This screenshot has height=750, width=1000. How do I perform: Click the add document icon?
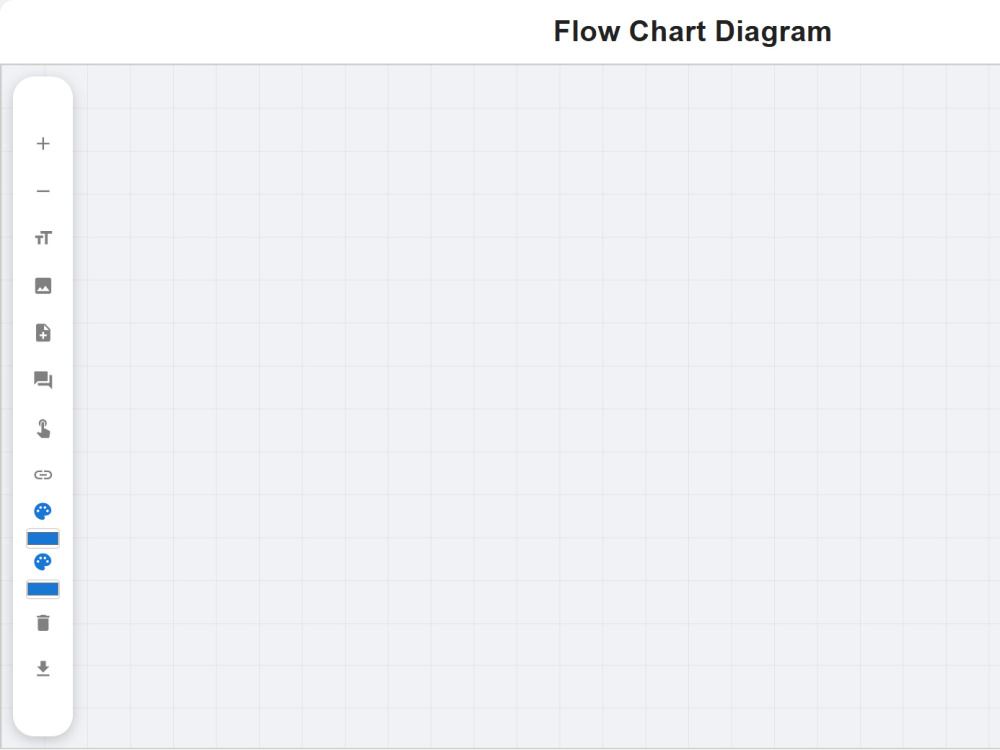tap(43, 333)
